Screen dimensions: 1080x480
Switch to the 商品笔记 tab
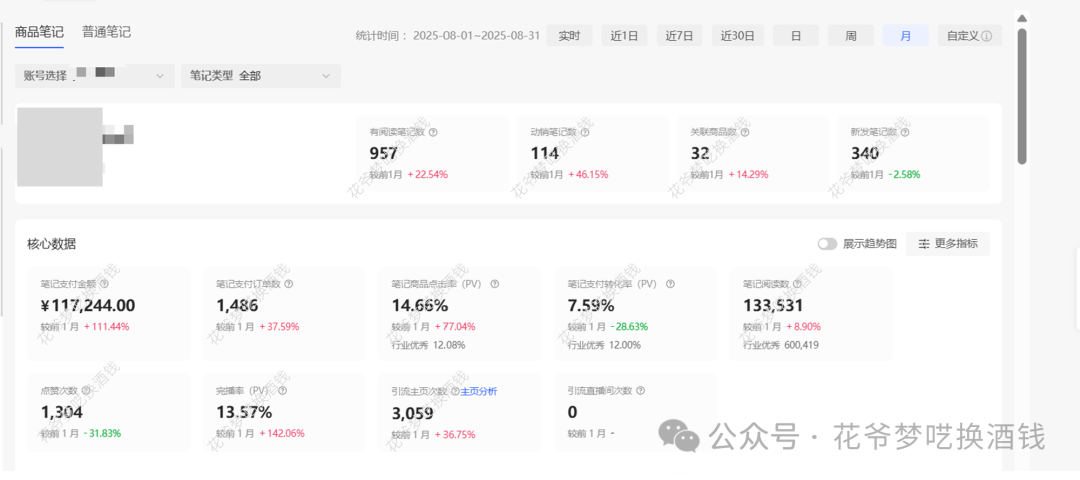39,32
